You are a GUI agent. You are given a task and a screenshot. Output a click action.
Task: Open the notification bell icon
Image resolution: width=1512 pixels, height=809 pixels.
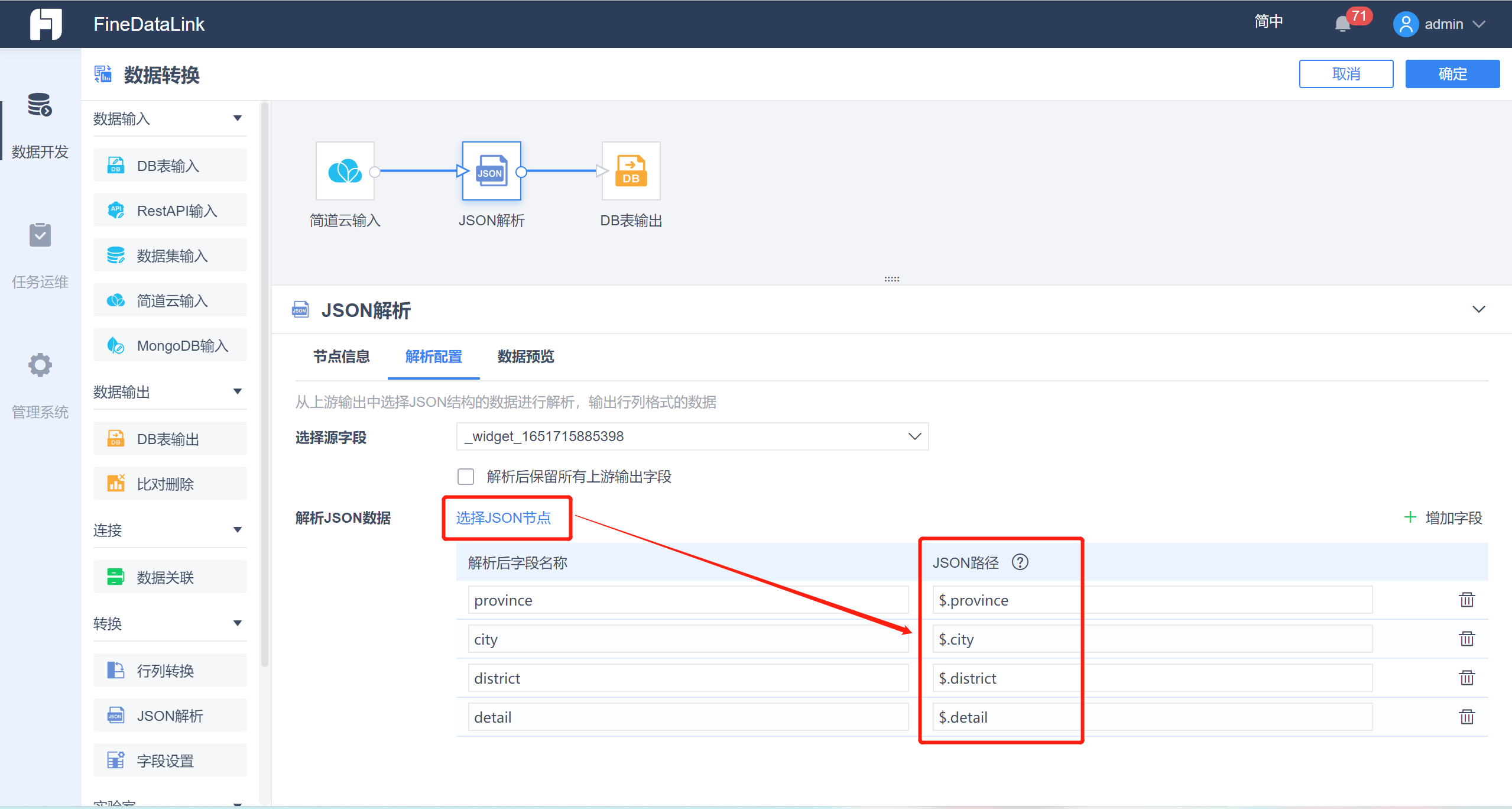[x=1342, y=24]
